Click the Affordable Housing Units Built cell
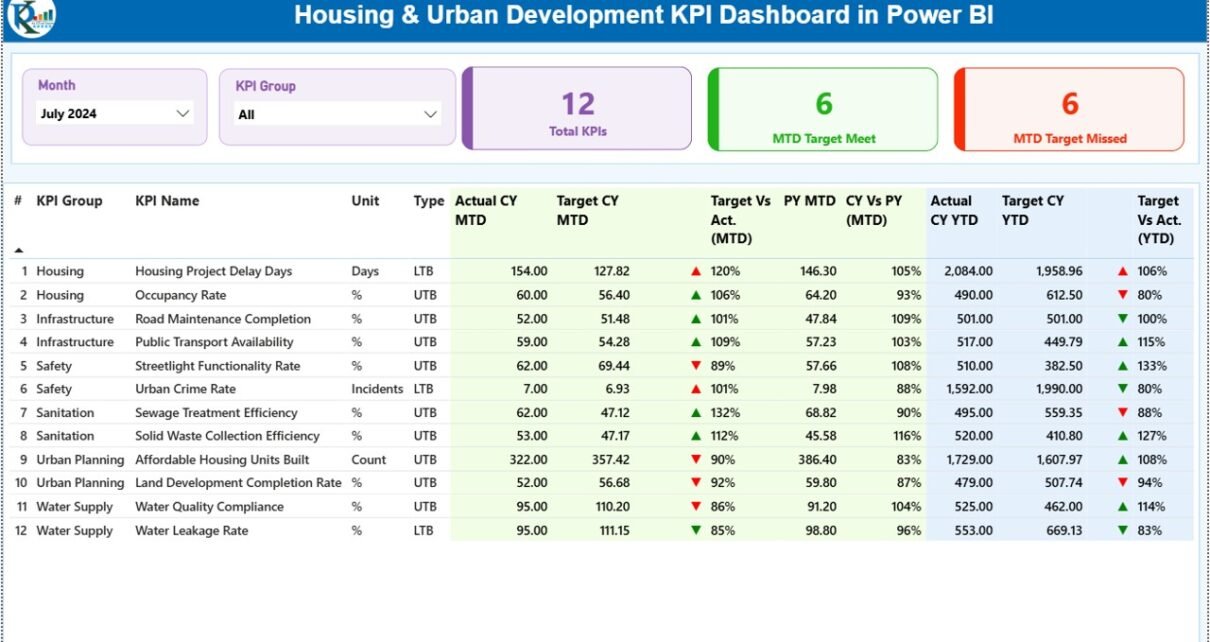 [222, 460]
